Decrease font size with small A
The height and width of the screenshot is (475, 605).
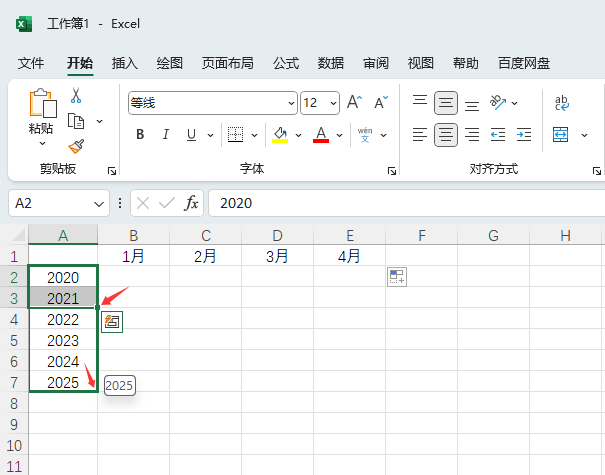[x=381, y=103]
